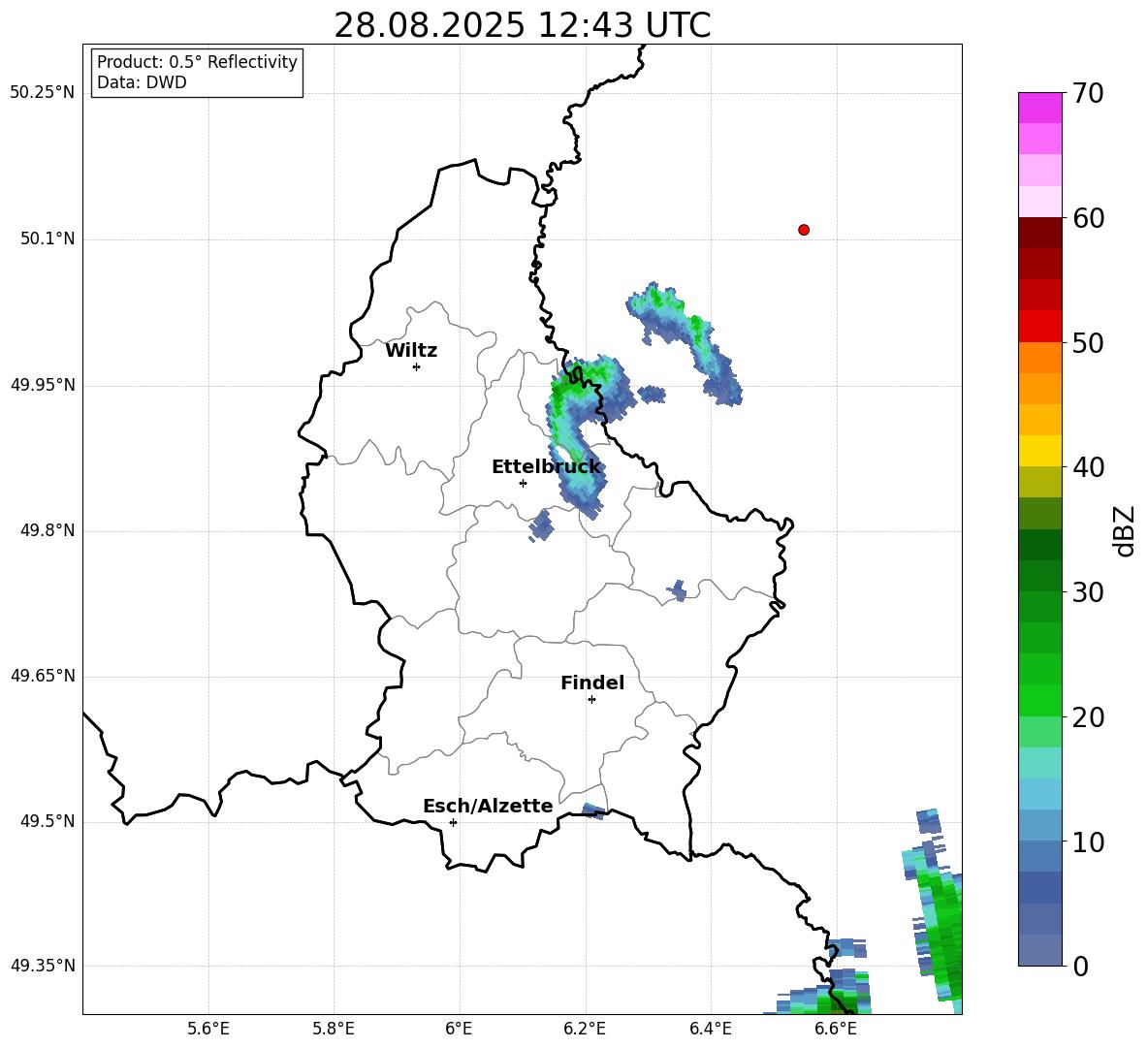Viewport: 1148px width, 1048px height.
Task: Click the colorbar 0 tick label
Action: click(1080, 967)
